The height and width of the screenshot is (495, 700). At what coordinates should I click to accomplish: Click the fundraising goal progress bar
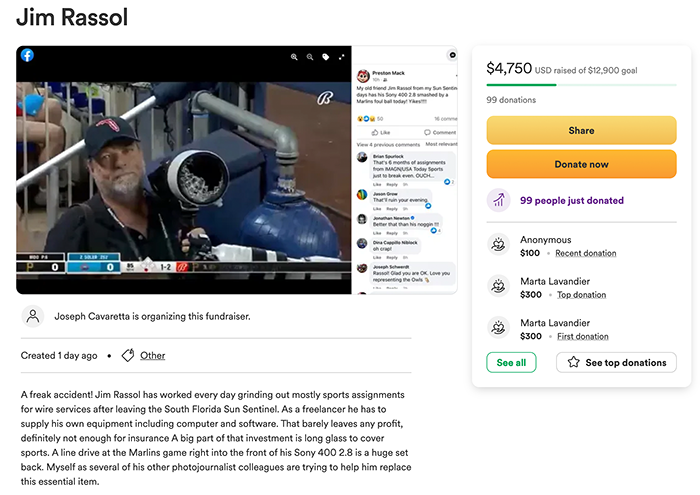click(581, 85)
